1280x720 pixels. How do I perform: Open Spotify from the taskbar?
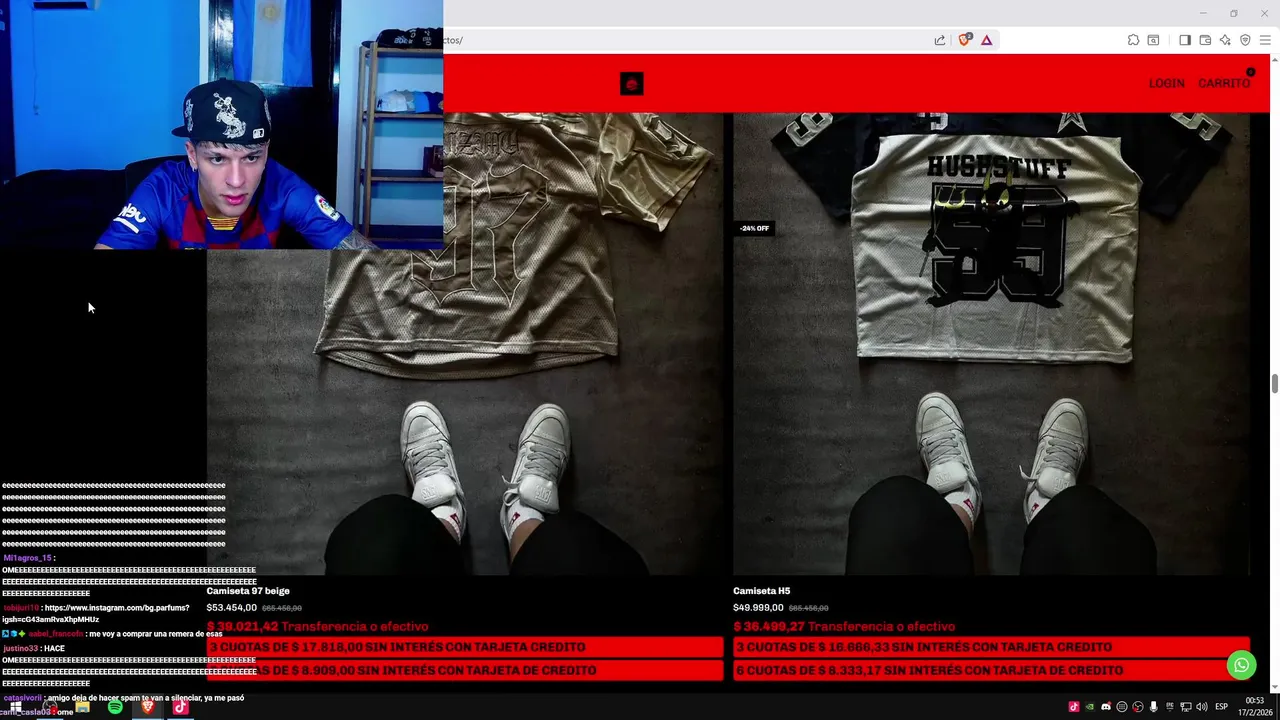[115, 707]
